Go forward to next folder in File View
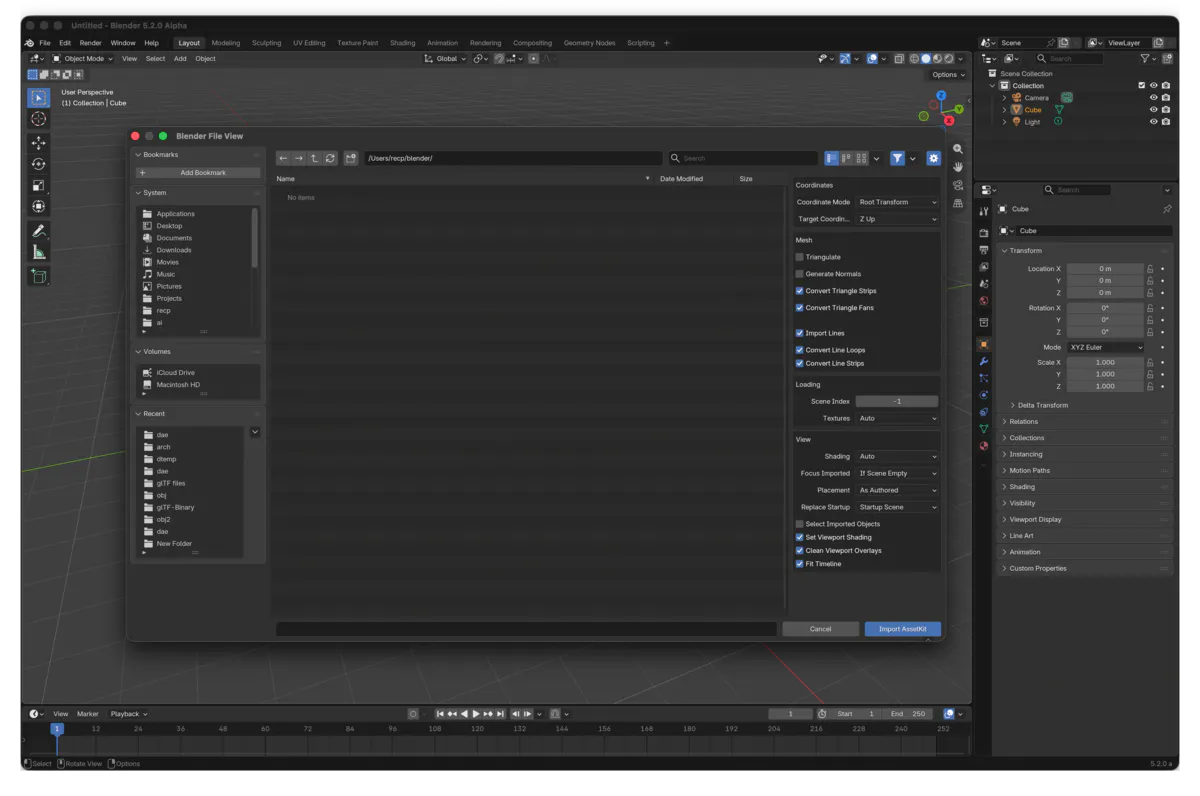The height and width of the screenshot is (796, 1200). coord(298,158)
